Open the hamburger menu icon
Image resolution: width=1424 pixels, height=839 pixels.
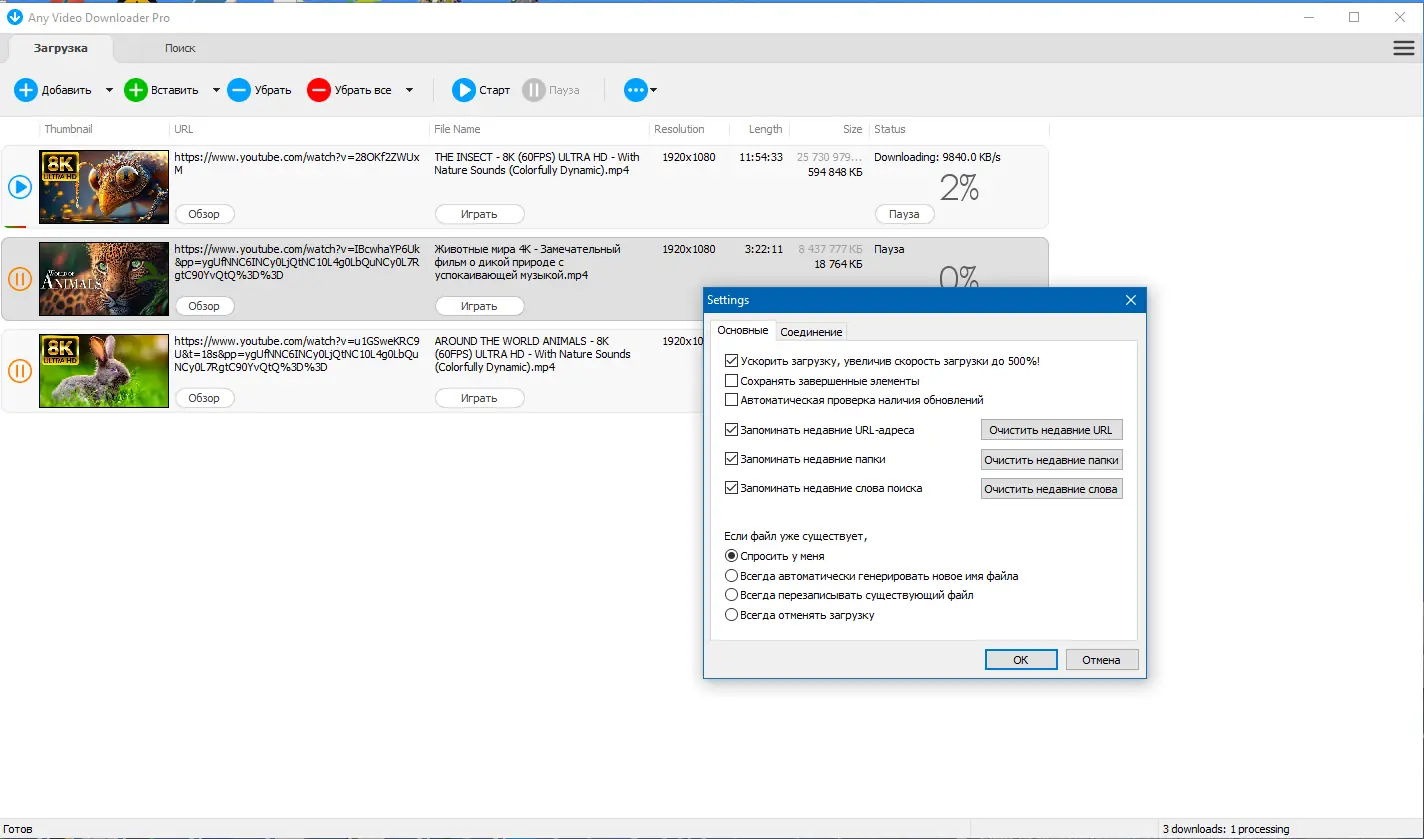click(x=1403, y=47)
